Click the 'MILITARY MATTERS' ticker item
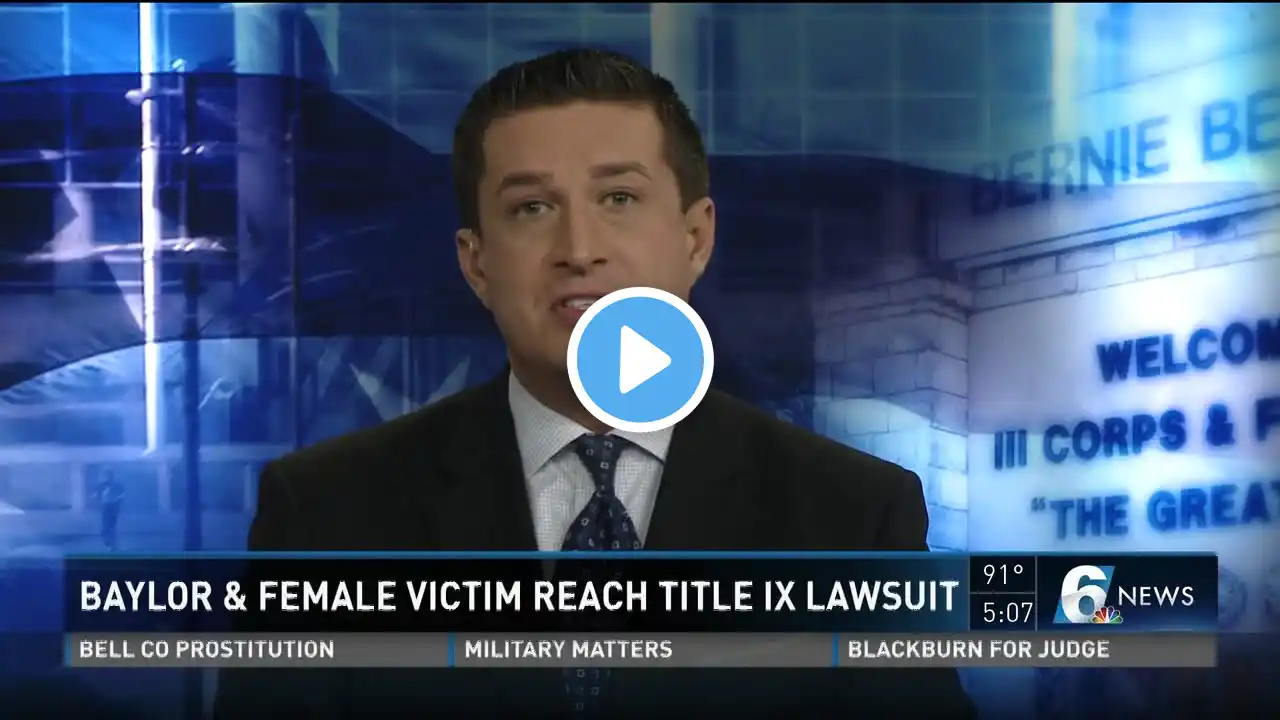Image resolution: width=1280 pixels, height=720 pixels. pos(568,650)
